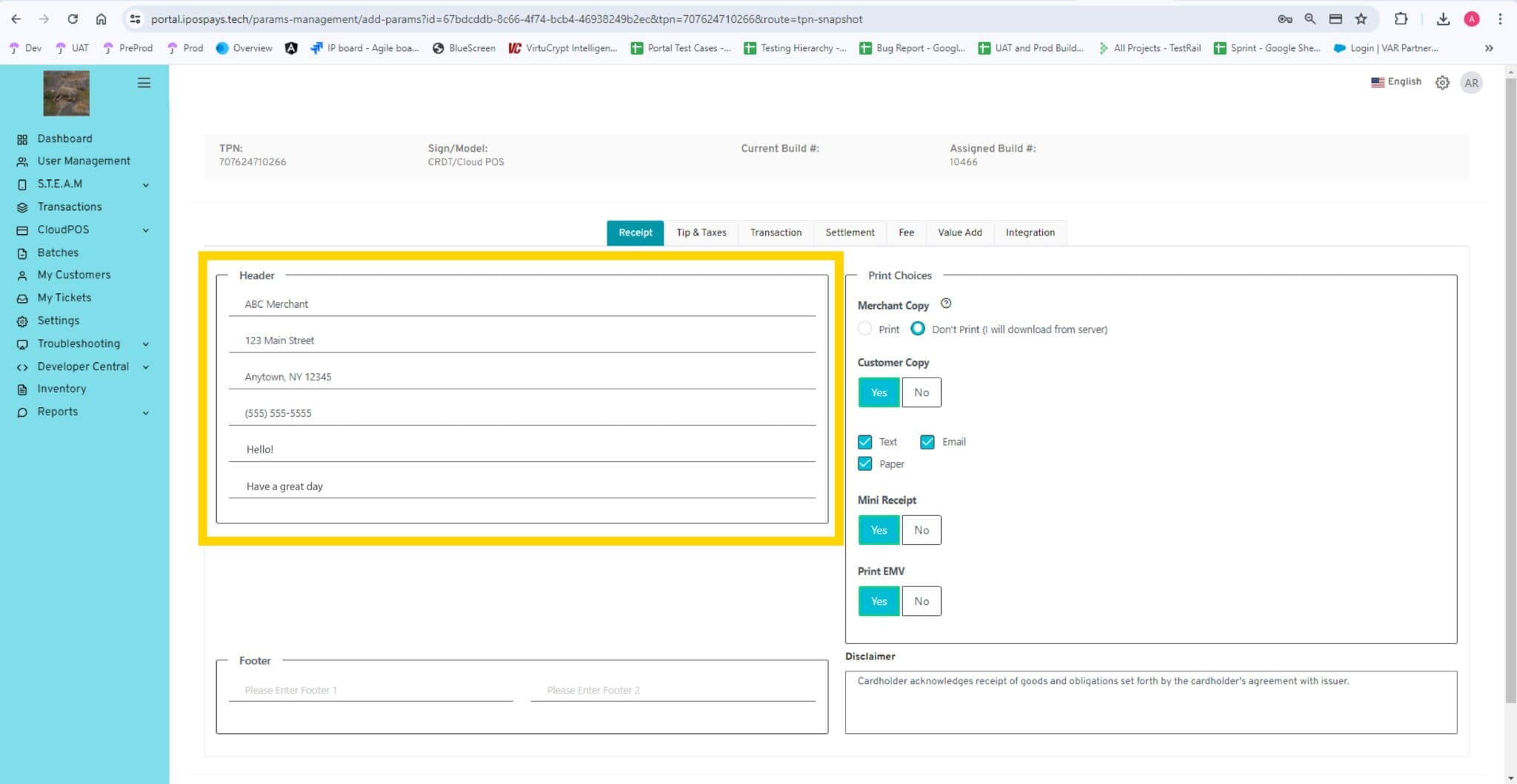1517x784 pixels.
Task: Collapse sidebar with hamburger menu icon
Action: point(144,83)
